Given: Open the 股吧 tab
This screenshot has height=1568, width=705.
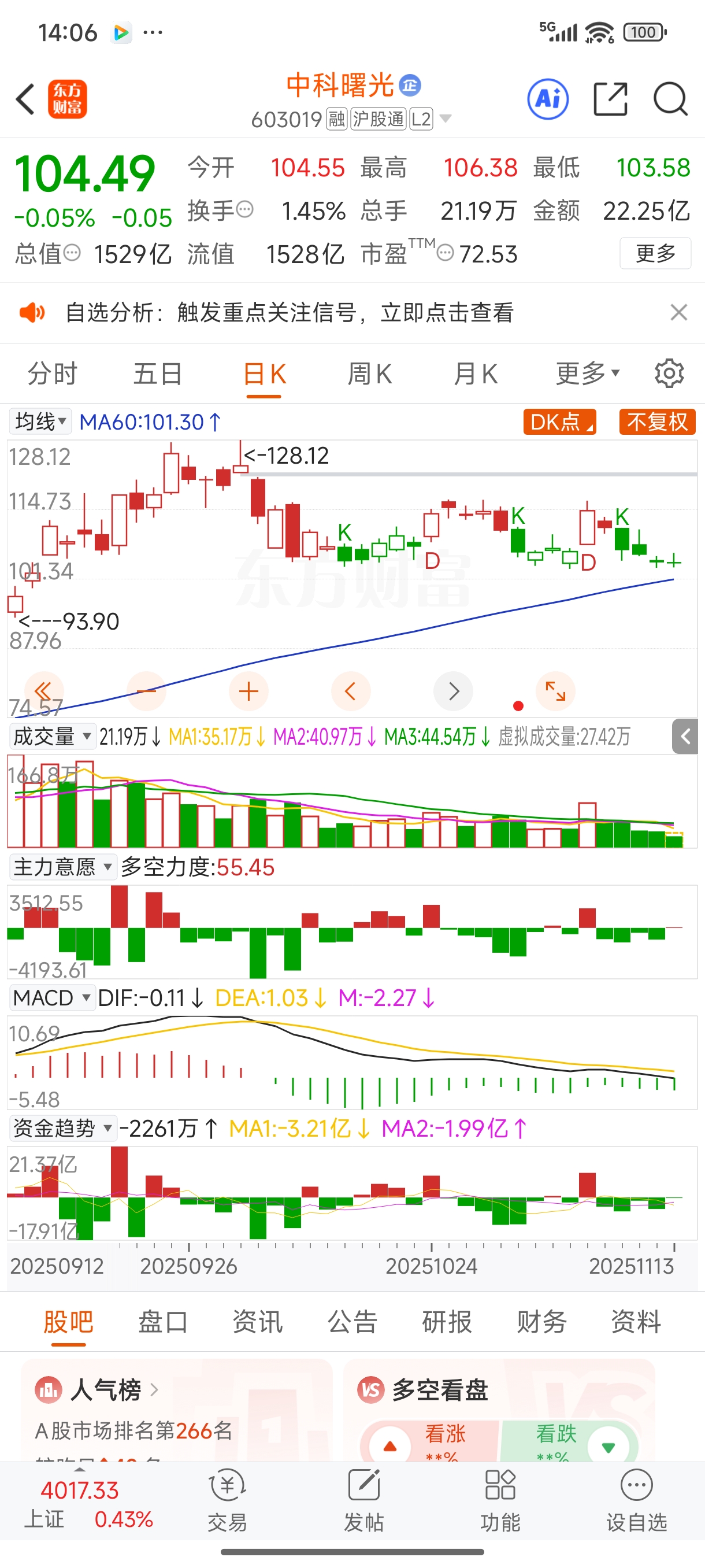Looking at the screenshot, I should (x=68, y=1322).
